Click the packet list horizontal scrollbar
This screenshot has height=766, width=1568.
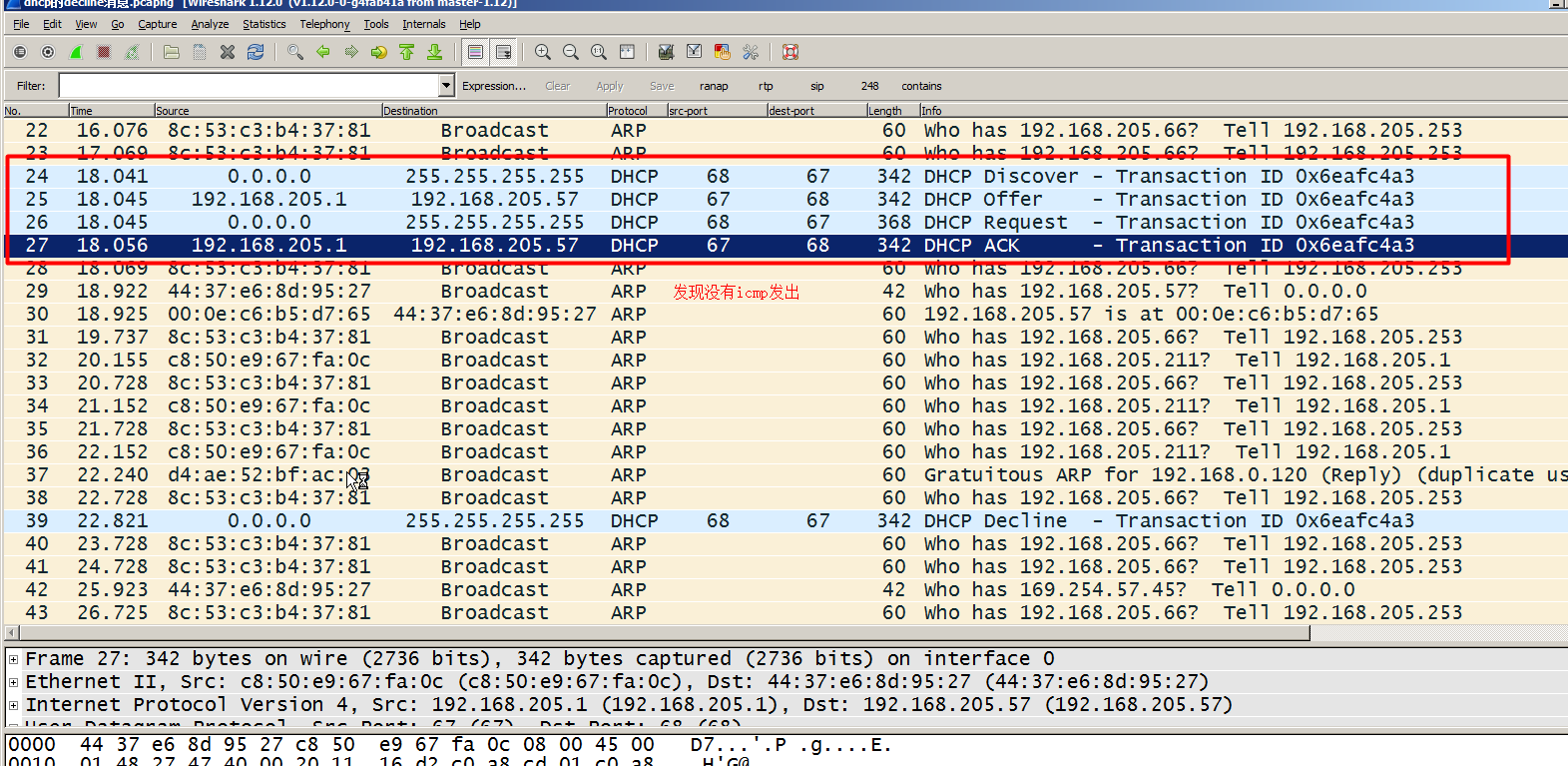point(663,633)
